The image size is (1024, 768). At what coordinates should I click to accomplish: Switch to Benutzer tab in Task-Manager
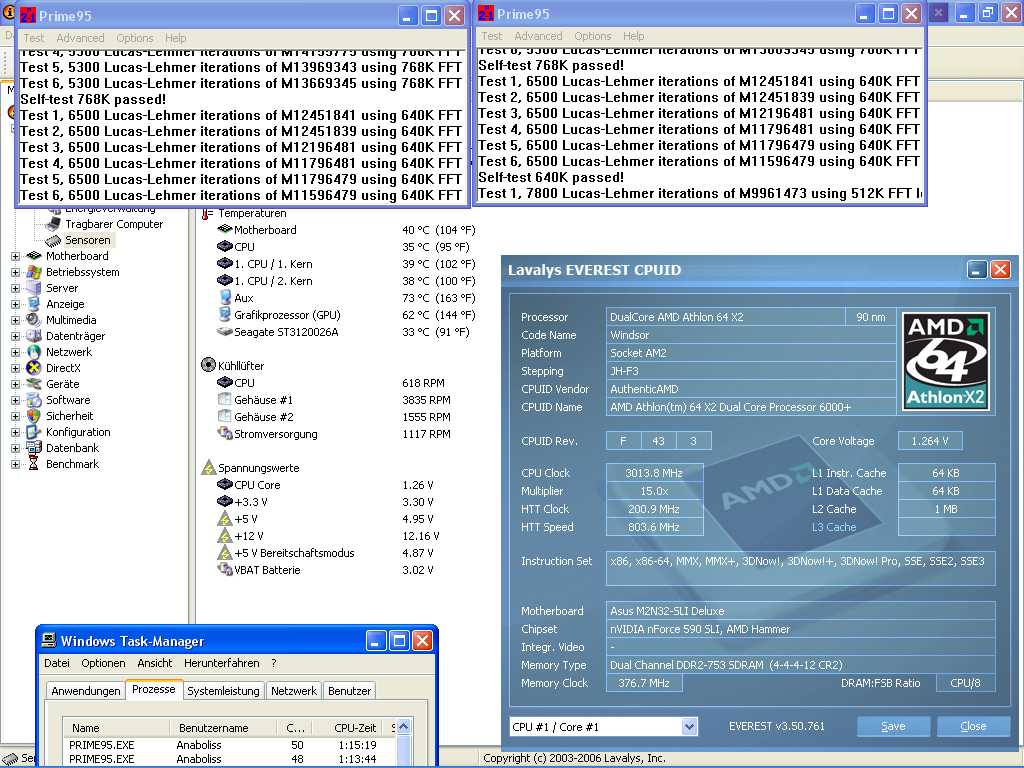click(349, 691)
